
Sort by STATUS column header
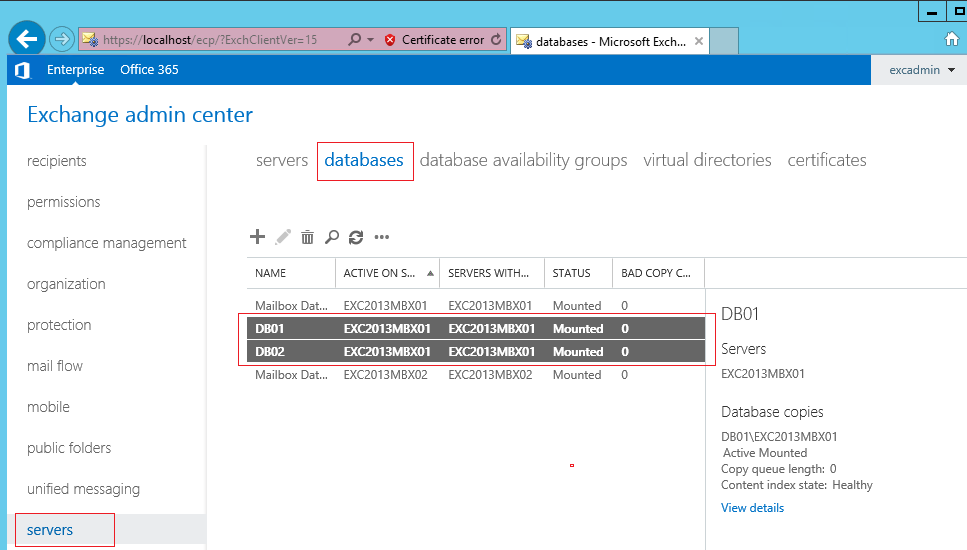[578, 273]
